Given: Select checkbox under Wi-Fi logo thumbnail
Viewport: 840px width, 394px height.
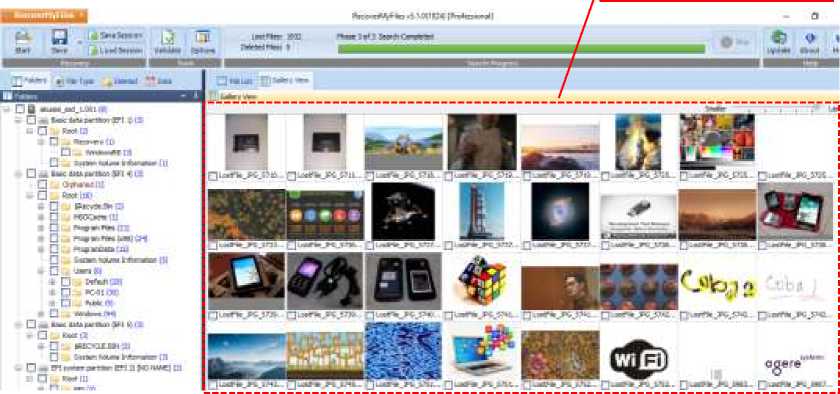Looking at the screenshot, I should (x=605, y=384).
